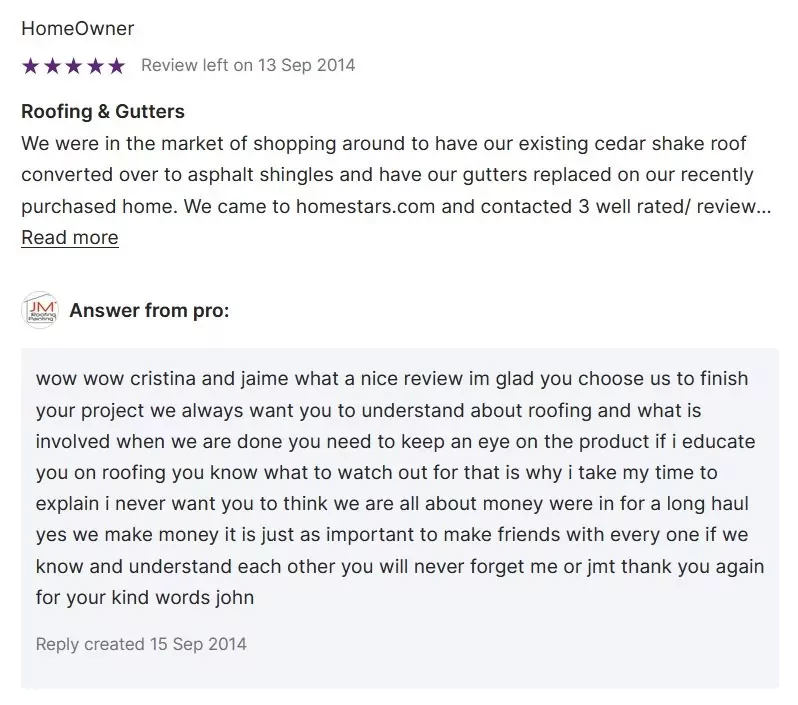Click the homestars.com mention in review

point(365,206)
